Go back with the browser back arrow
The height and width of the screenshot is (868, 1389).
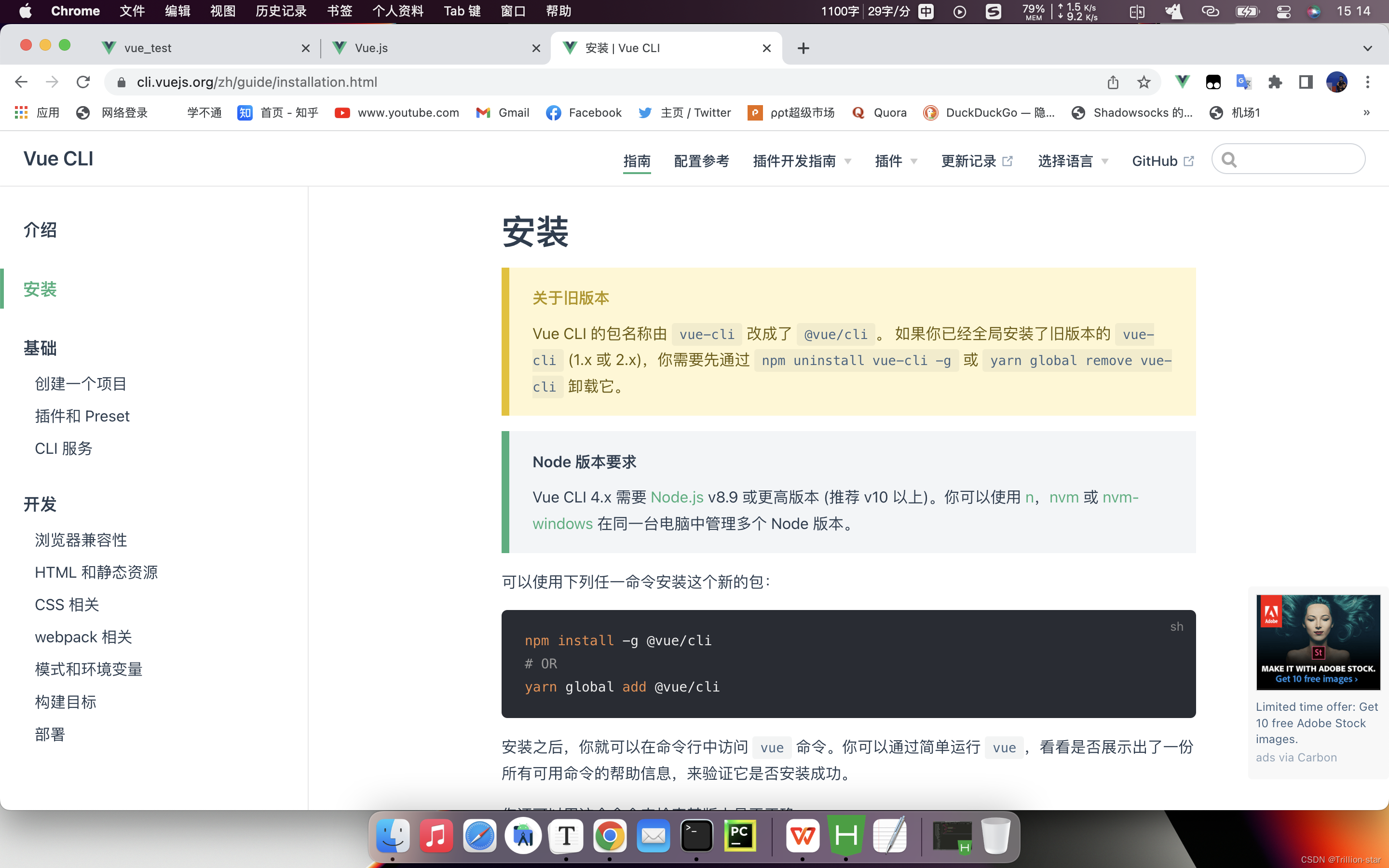[x=21, y=82]
